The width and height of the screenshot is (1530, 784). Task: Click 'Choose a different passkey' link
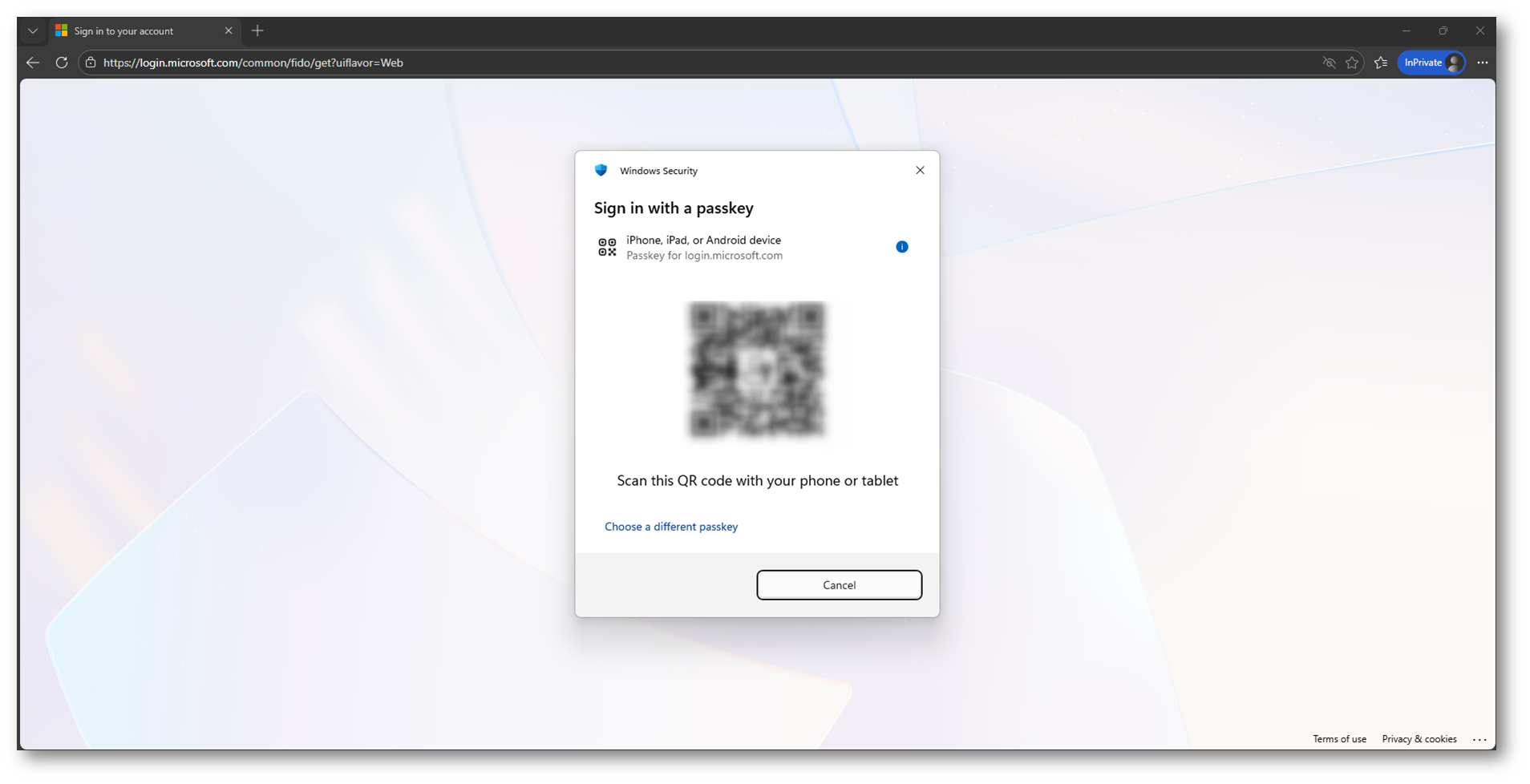(671, 527)
